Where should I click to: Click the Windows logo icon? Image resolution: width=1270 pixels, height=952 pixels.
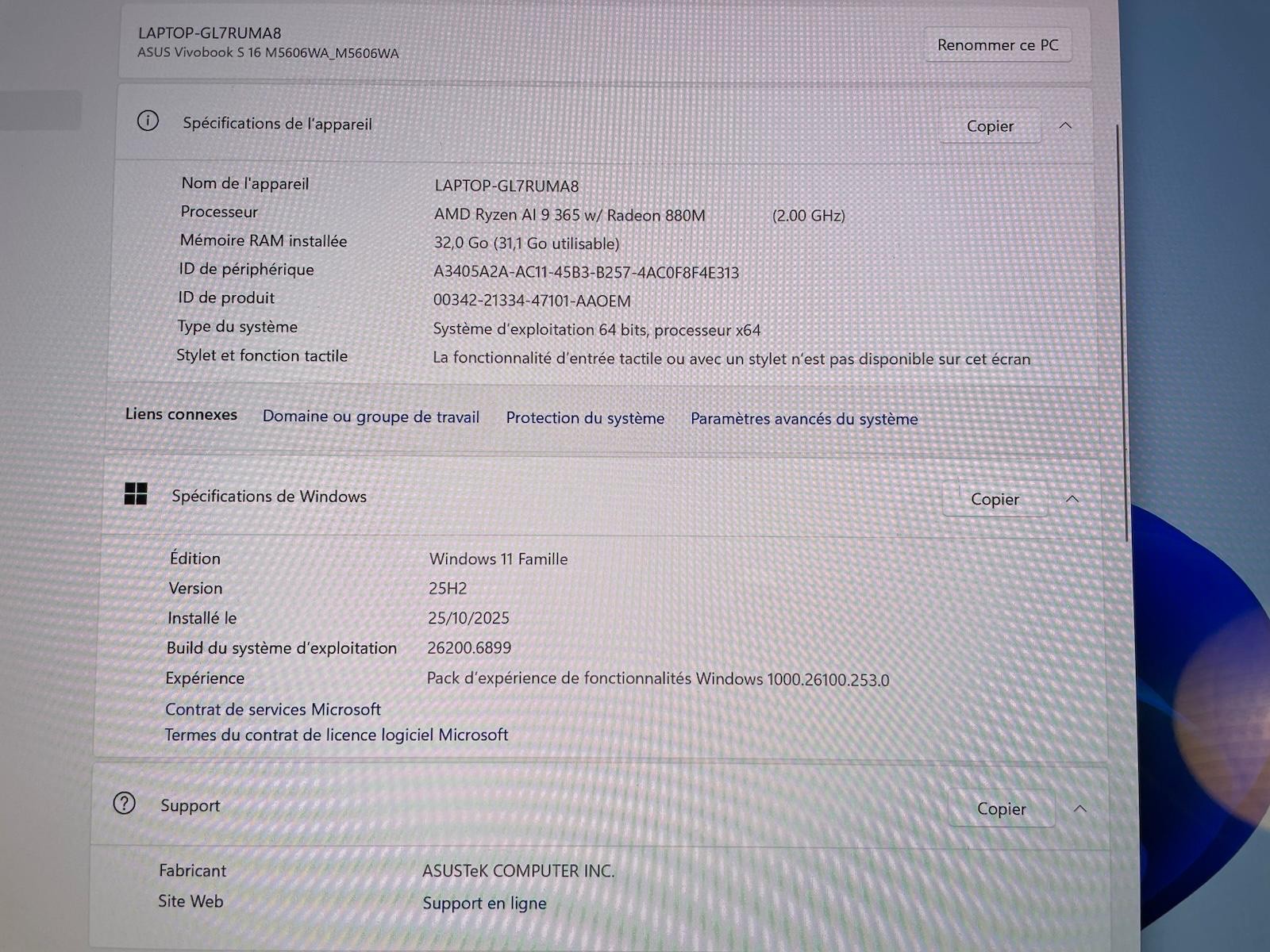[x=136, y=493]
